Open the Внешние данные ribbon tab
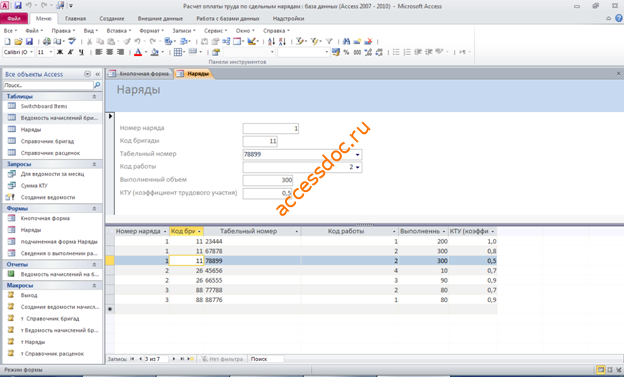Image resolution: width=624 pixels, height=377 pixels. pyautogui.click(x=160, y=18)
